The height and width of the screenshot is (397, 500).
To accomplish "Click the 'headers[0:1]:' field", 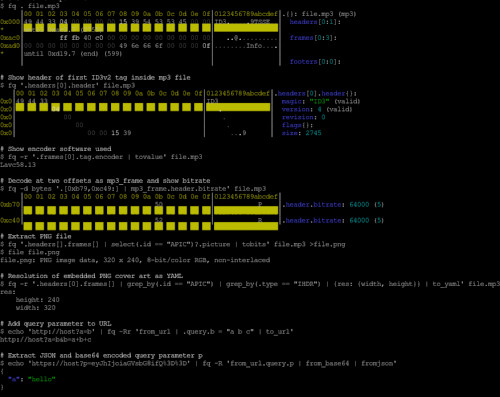I will coord(315,22).
